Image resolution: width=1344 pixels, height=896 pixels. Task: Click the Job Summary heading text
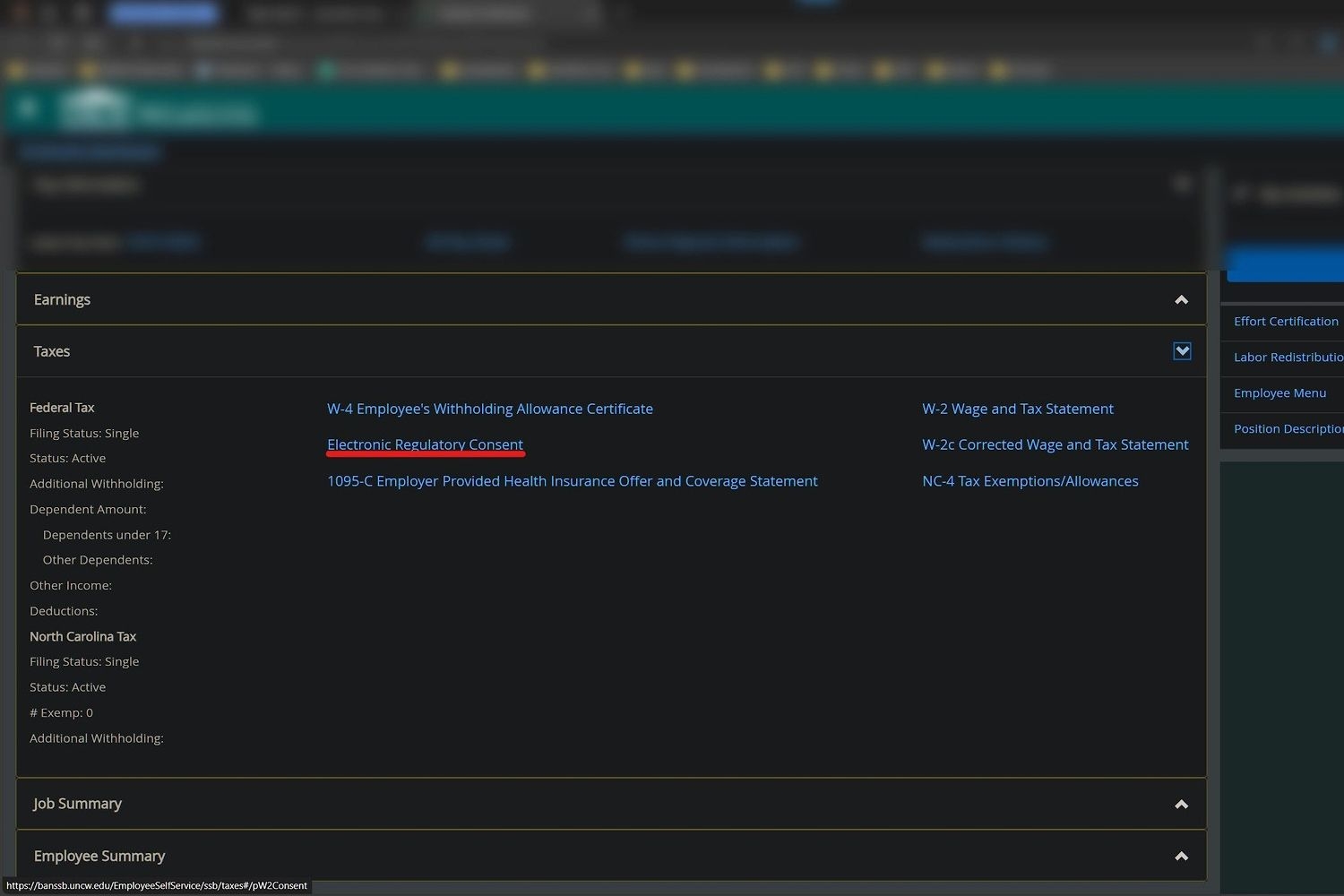click(77, 804)
